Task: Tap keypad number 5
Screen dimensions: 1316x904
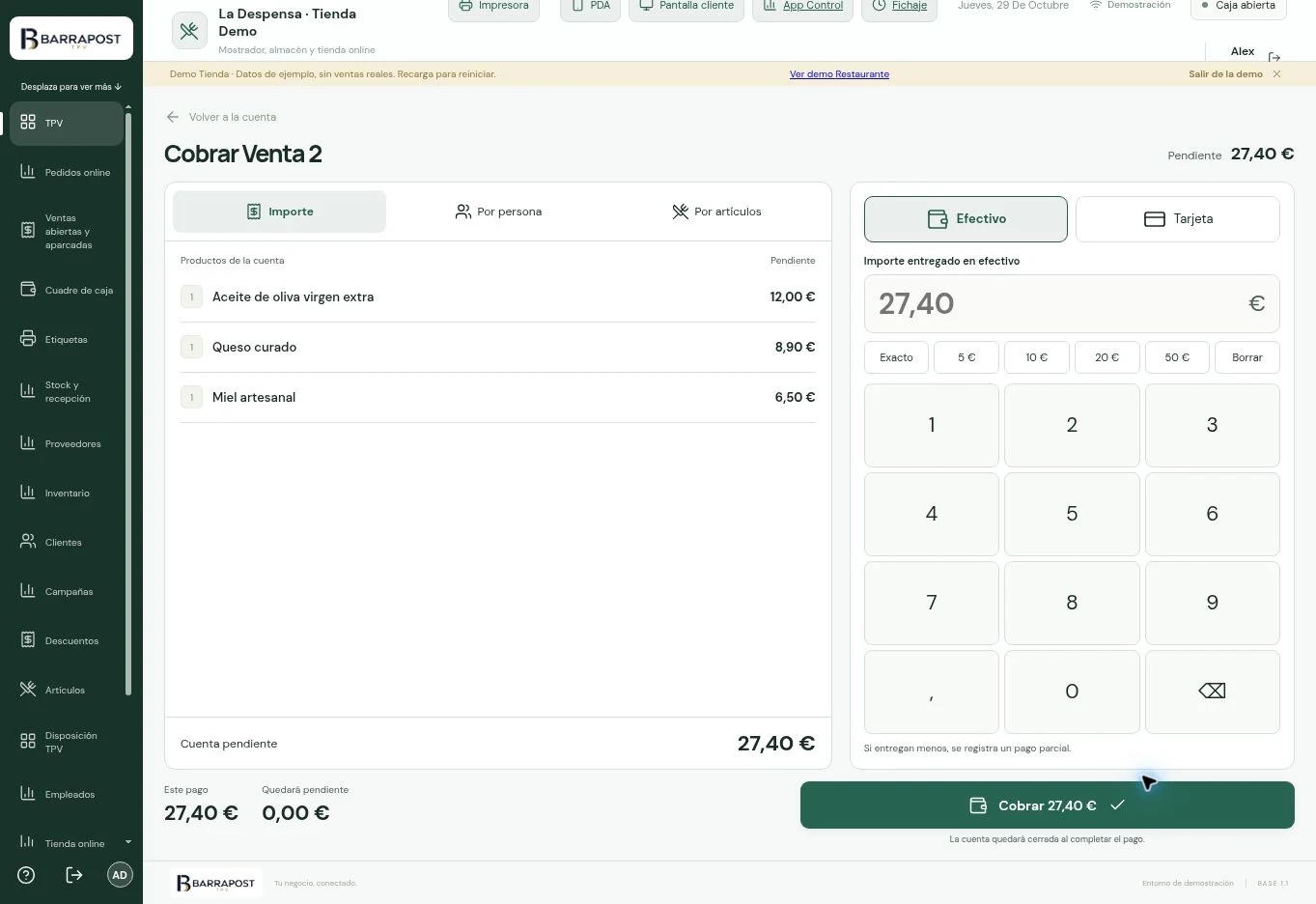Action: coord(1072,514)
